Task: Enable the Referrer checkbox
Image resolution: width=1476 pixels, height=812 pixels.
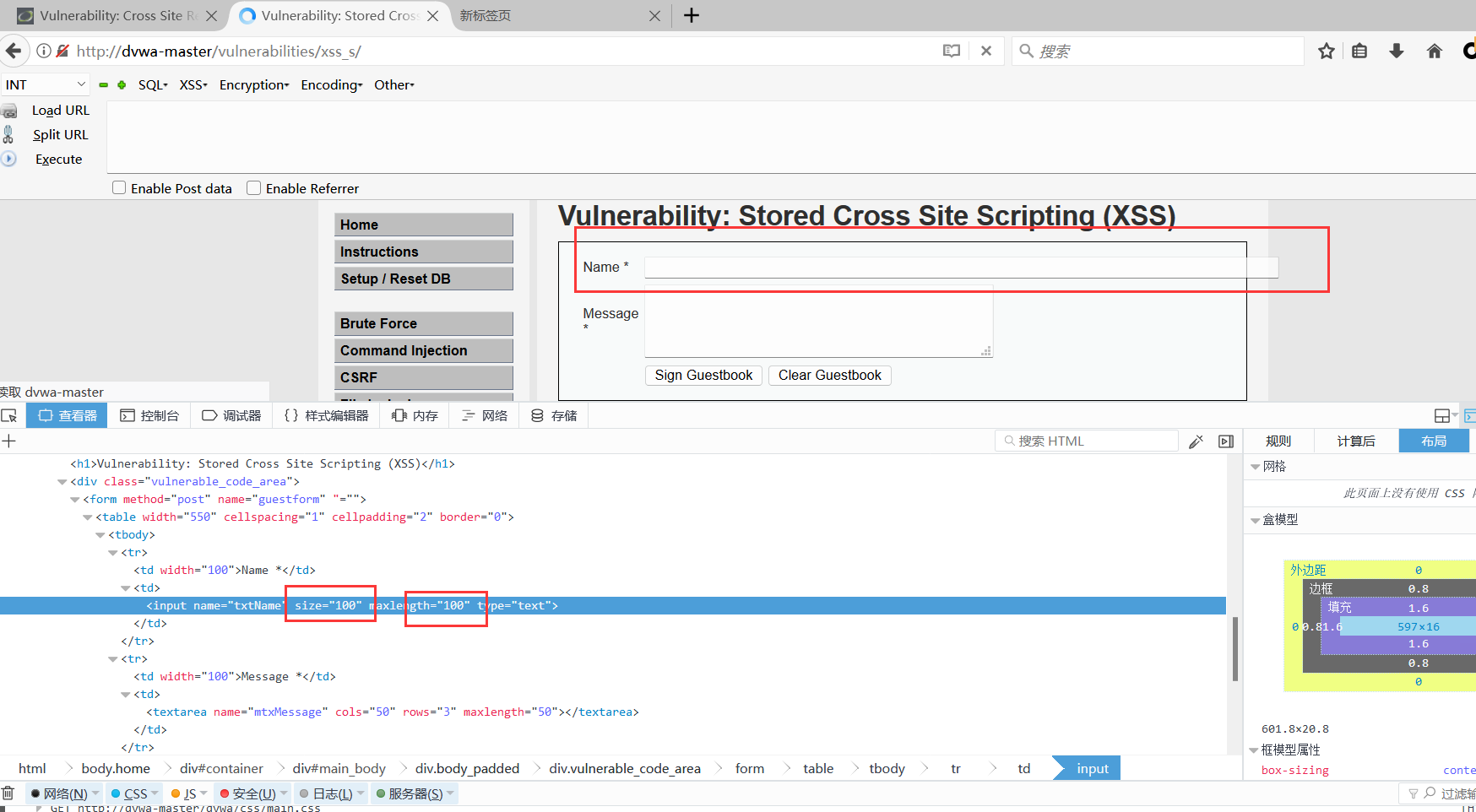Action: (253, 187)
